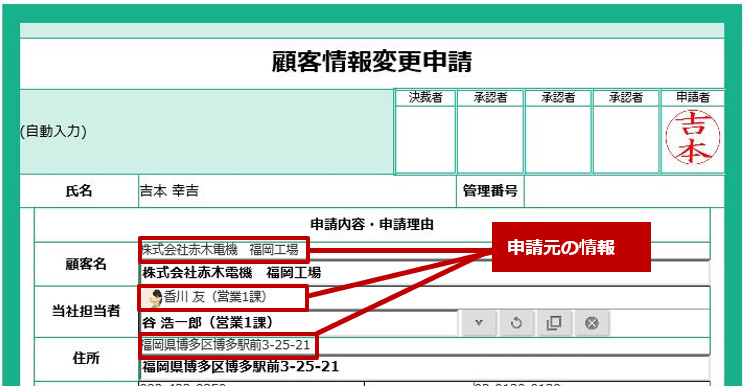This screenshot has width=747, height=392.
Task: Open the 当社担当者 dropdown arrow
Action: coord(479,323)
